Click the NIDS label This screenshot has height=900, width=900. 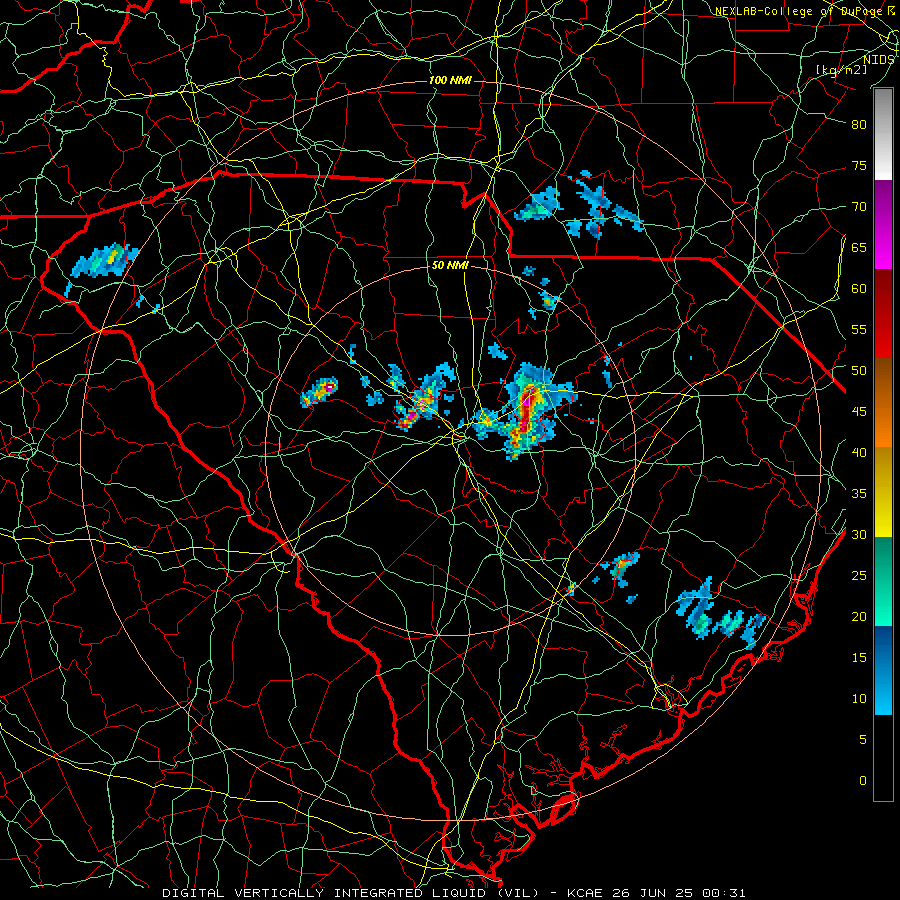tap(878, 59)
